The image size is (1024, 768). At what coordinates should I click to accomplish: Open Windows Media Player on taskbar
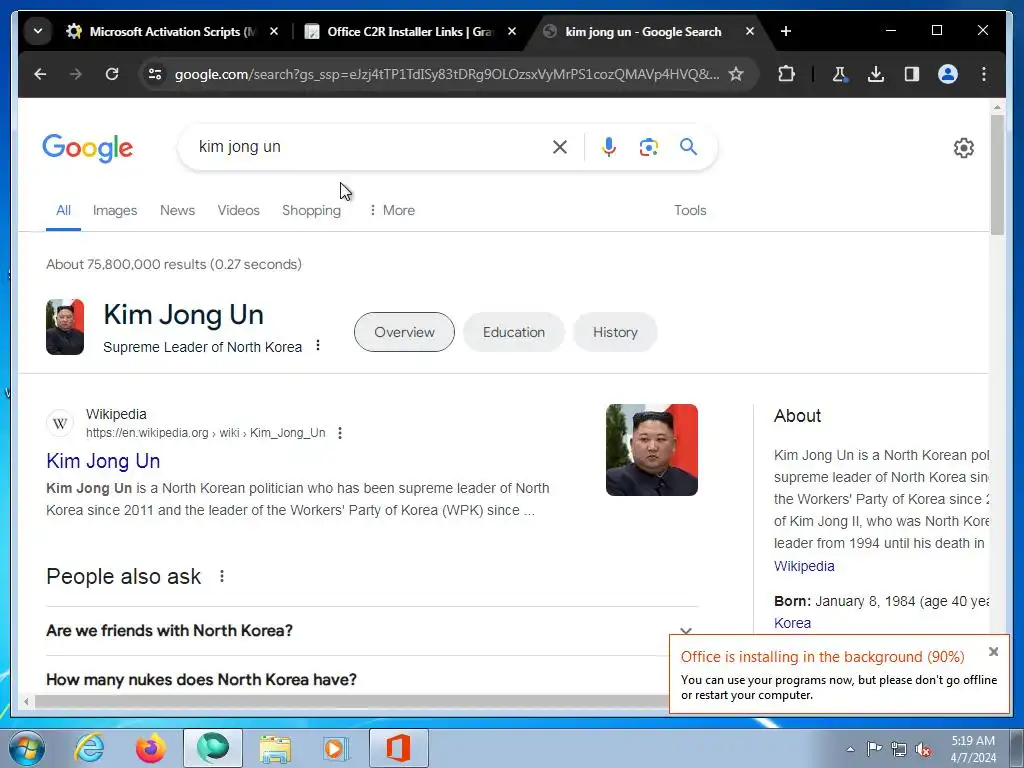(336, 748)
